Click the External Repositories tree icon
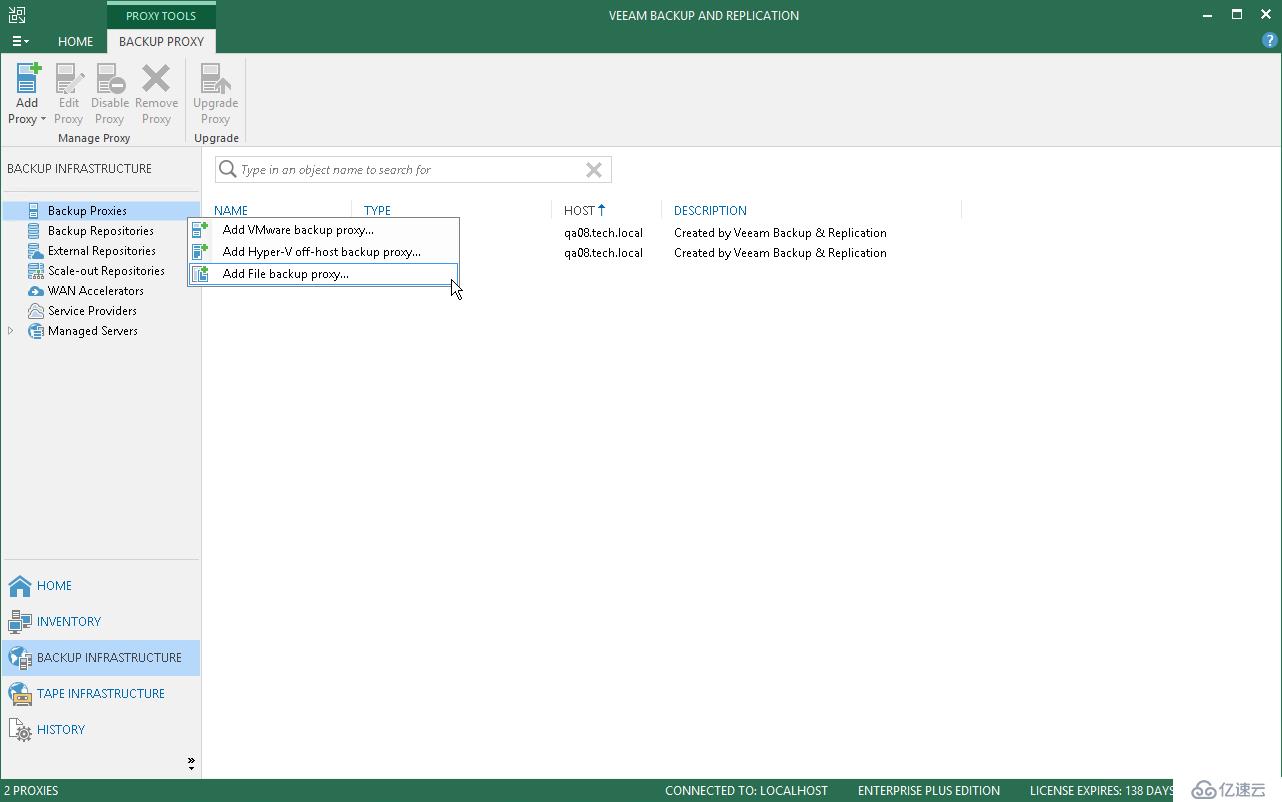This screenshot has height=802, width=1282. (34, 251)
